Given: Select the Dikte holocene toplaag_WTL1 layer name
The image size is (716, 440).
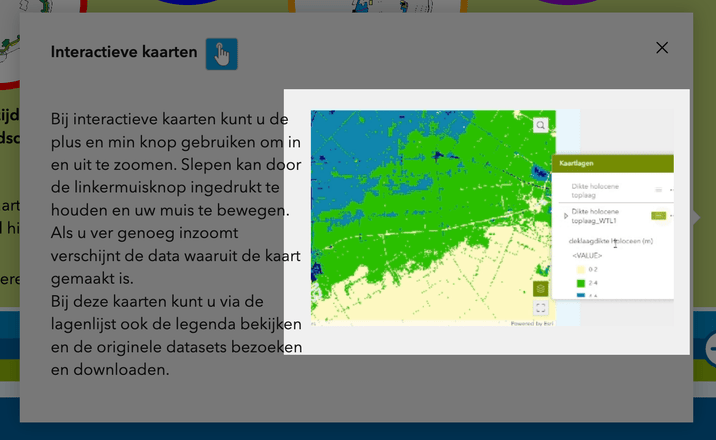Looking at the screenshot, I should [x=596, y=215].
